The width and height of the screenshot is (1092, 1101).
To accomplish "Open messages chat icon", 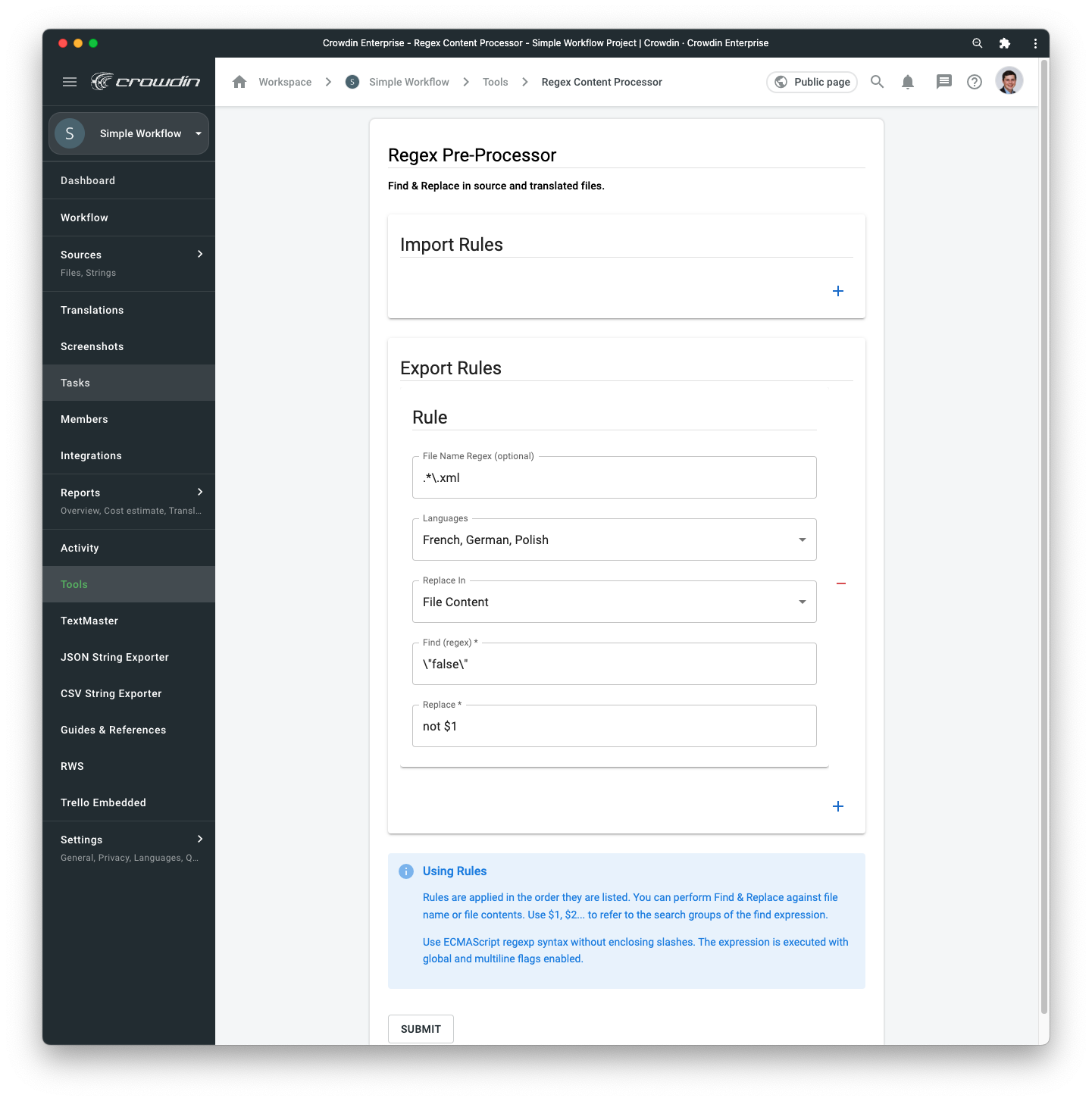I will tap(943, 82).
